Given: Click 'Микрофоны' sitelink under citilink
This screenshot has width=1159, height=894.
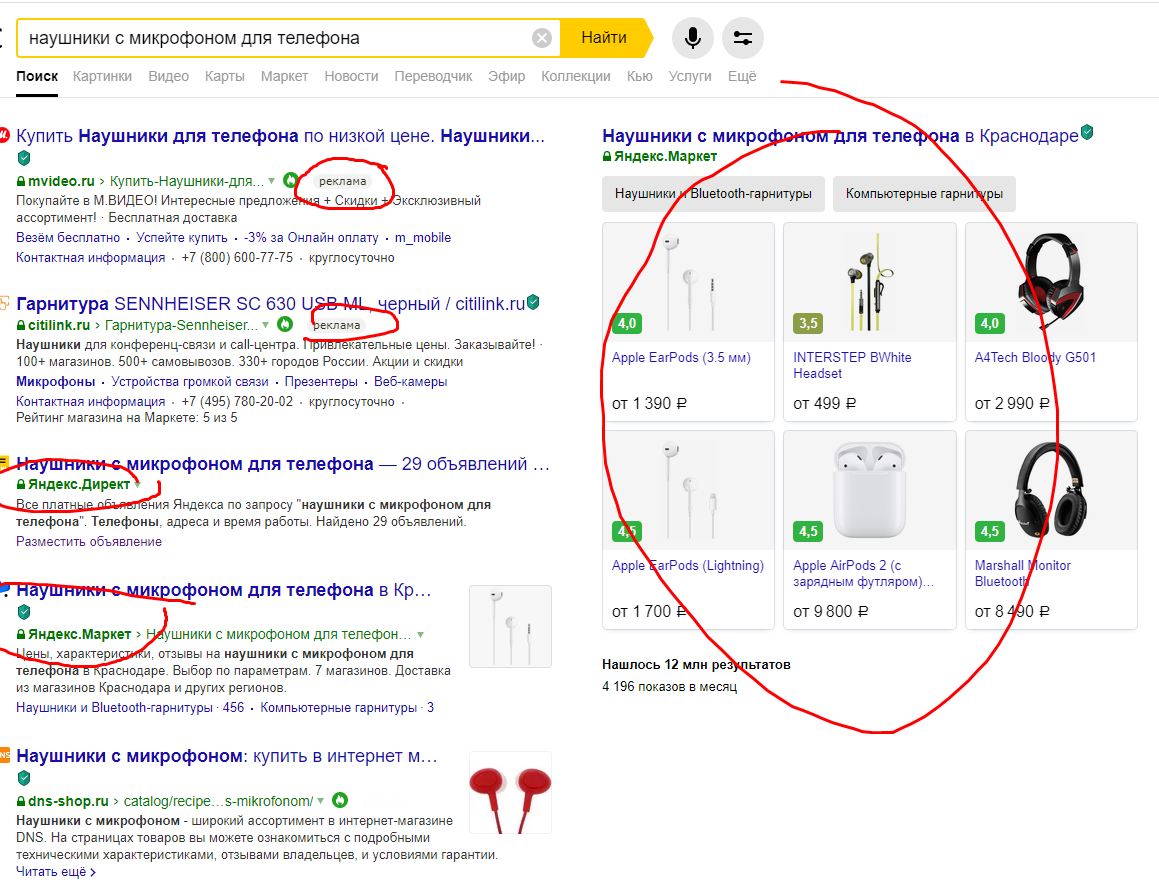Looking at the screenshot, I should pyautogui.click(x=55, y=382).
